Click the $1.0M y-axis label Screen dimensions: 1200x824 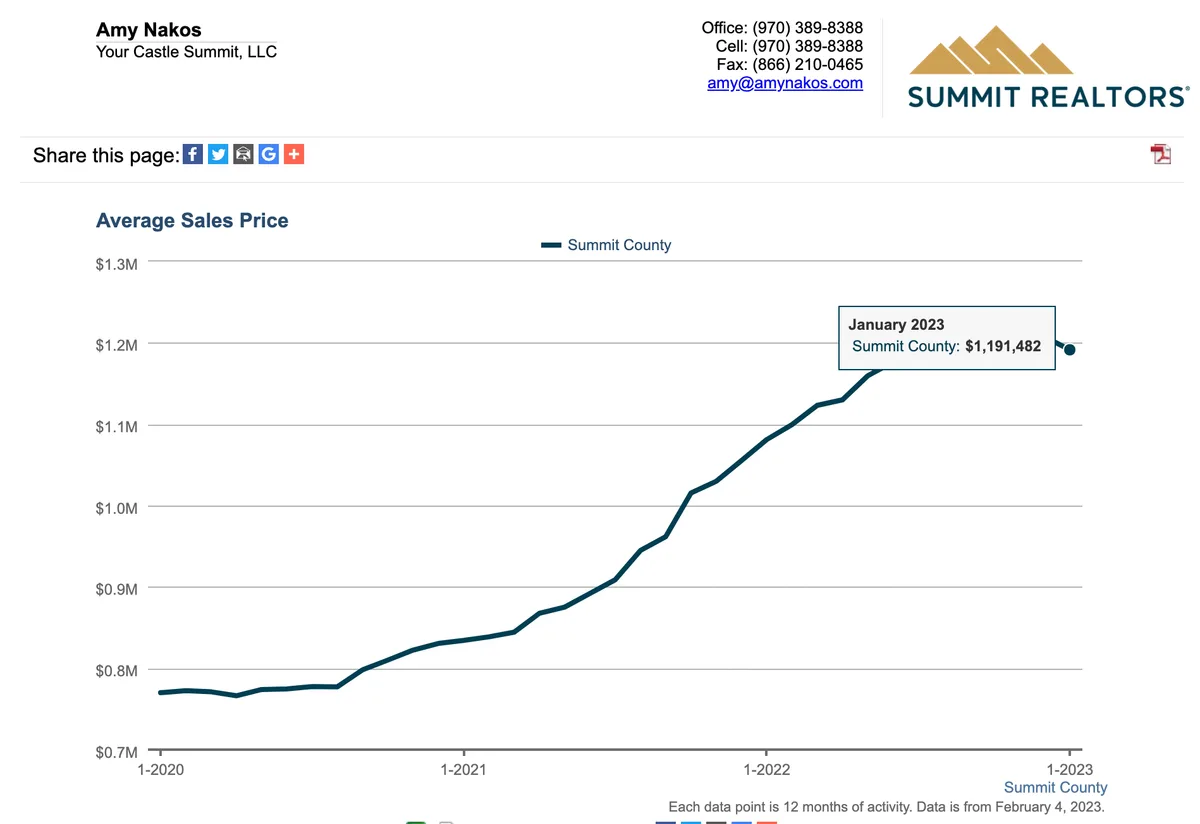pyautogui.click(x=116, y=507)
